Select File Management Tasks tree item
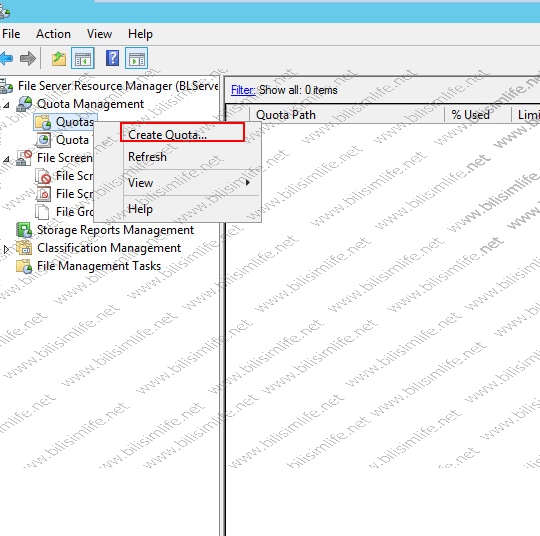The image size is (540, 536). (99, 266)
